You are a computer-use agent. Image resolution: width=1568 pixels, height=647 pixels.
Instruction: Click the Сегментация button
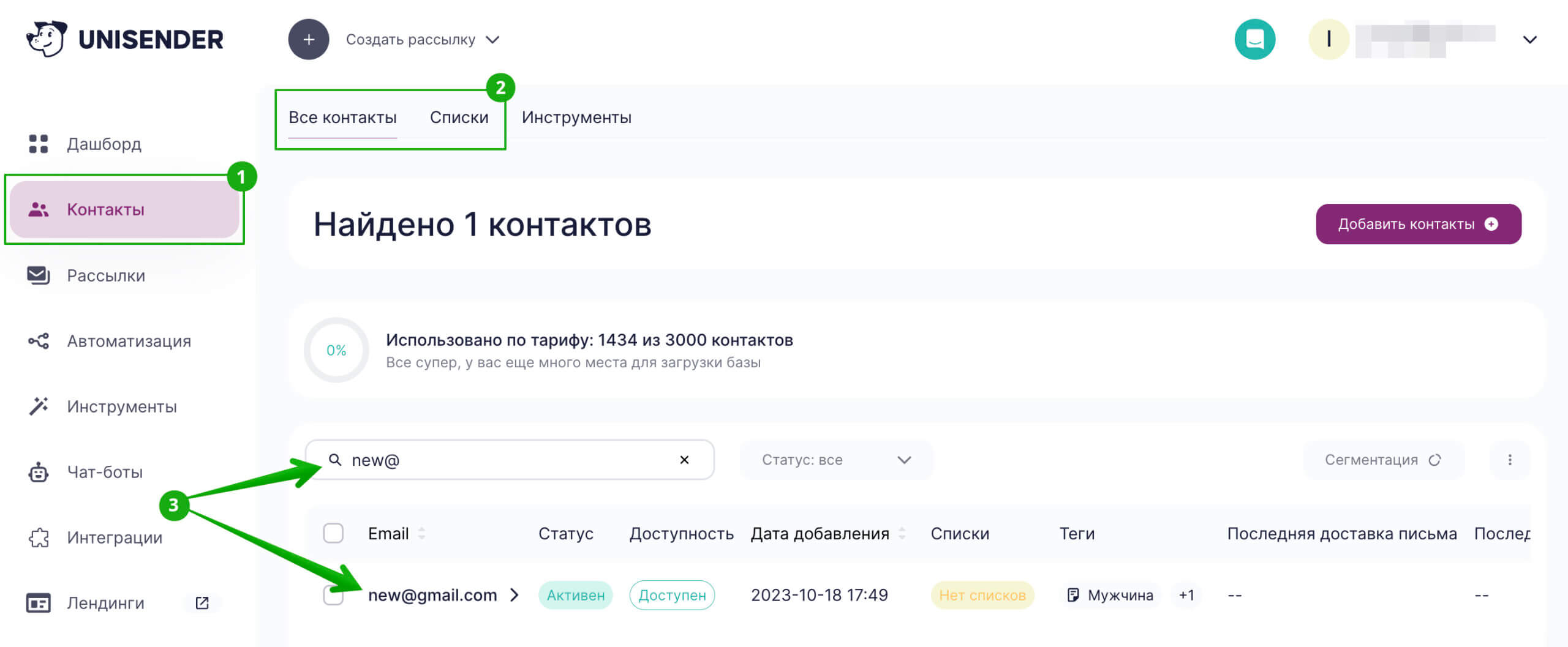(1383, 460)
